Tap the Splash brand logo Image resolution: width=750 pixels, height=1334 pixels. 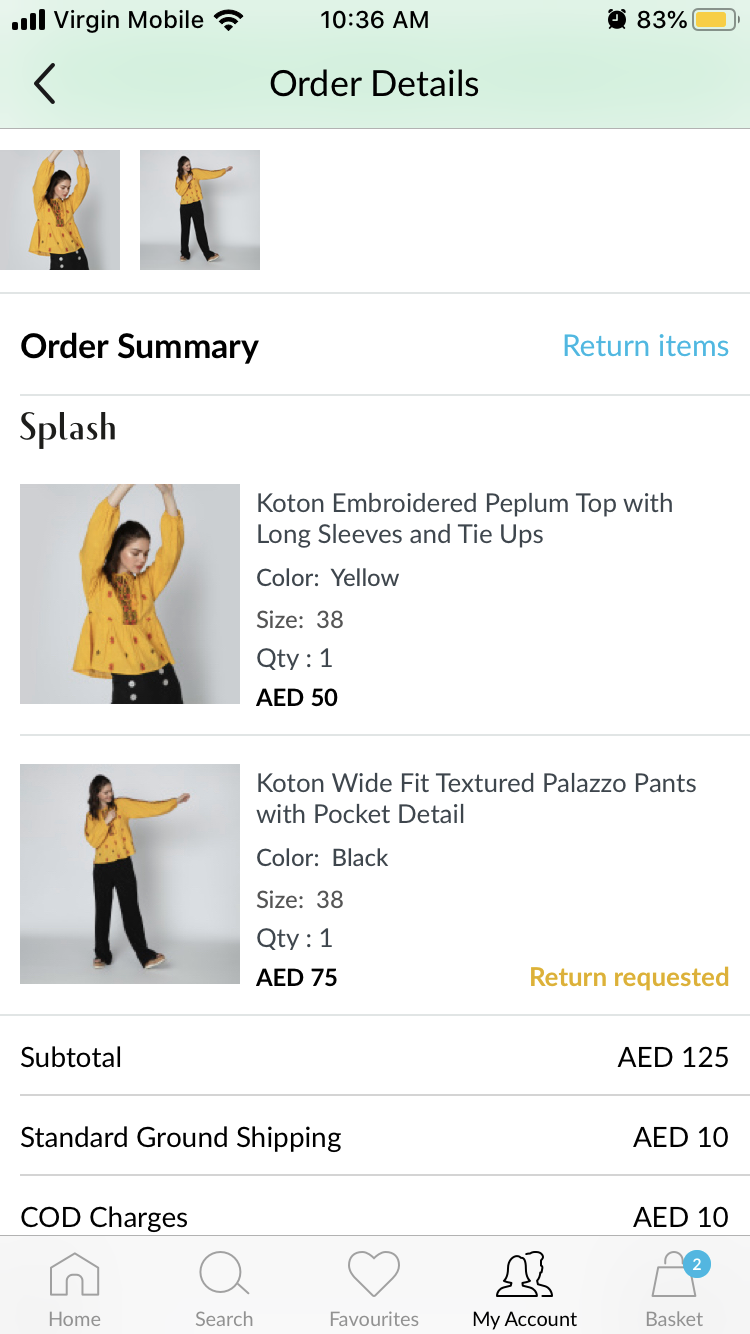coord(68,428)
